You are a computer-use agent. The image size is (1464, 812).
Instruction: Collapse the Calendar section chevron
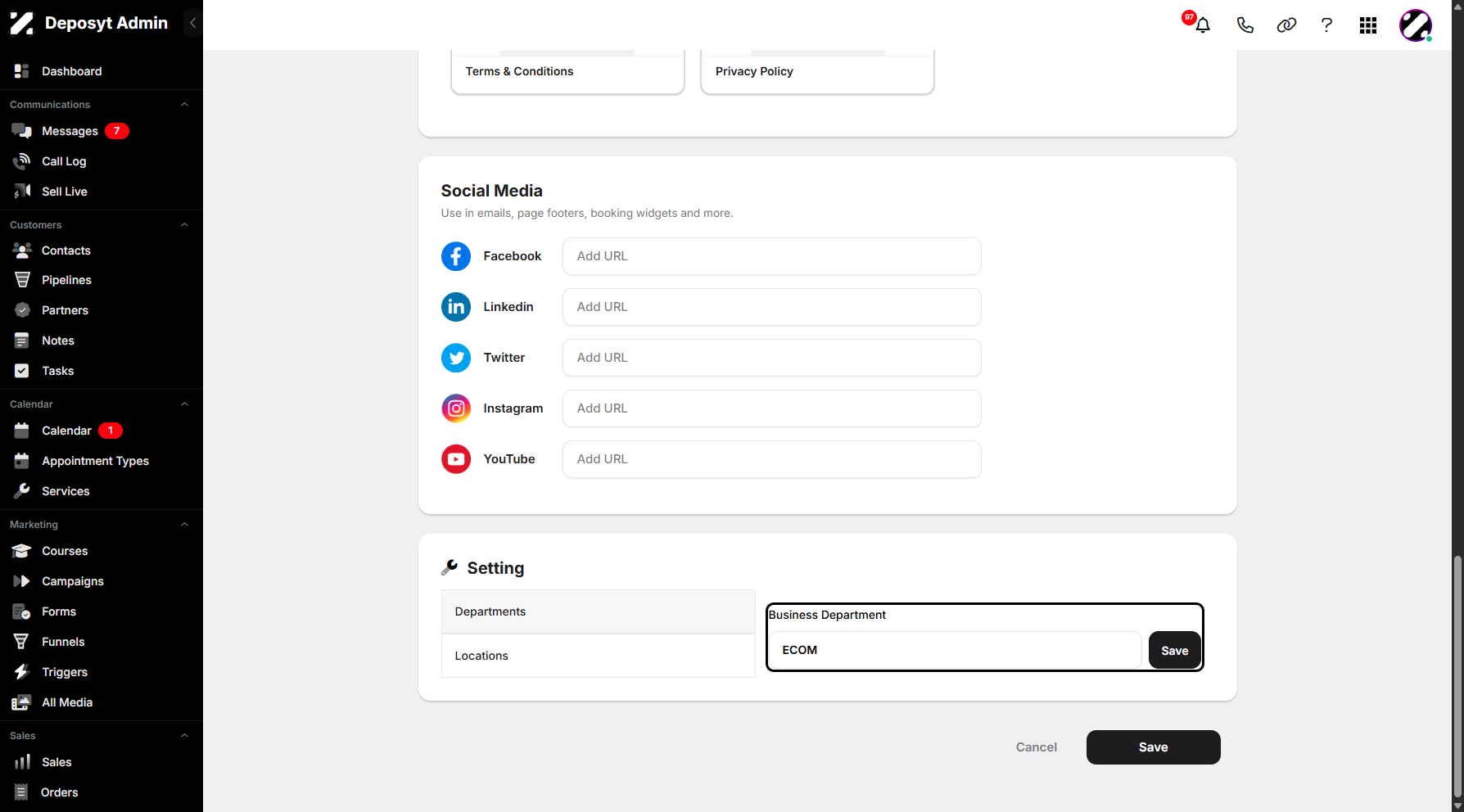coord(184,404)
